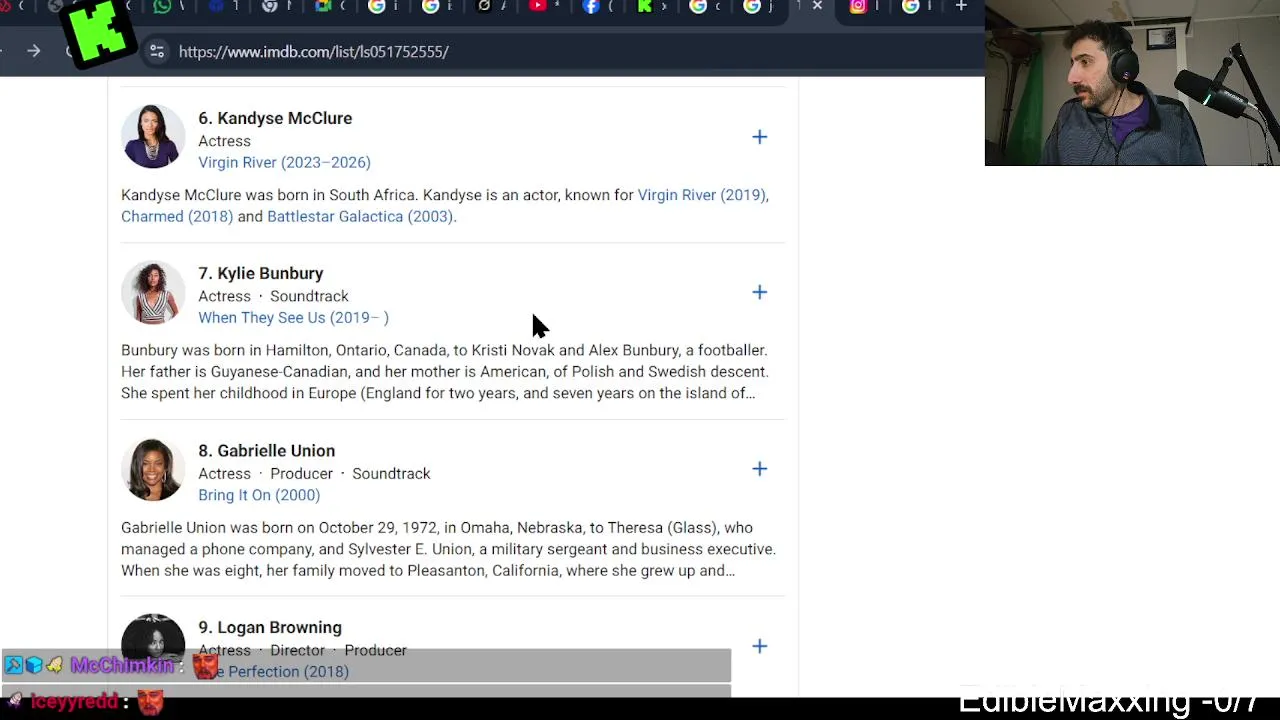
Task: Go forward in browser history
Action: point(33,51)
